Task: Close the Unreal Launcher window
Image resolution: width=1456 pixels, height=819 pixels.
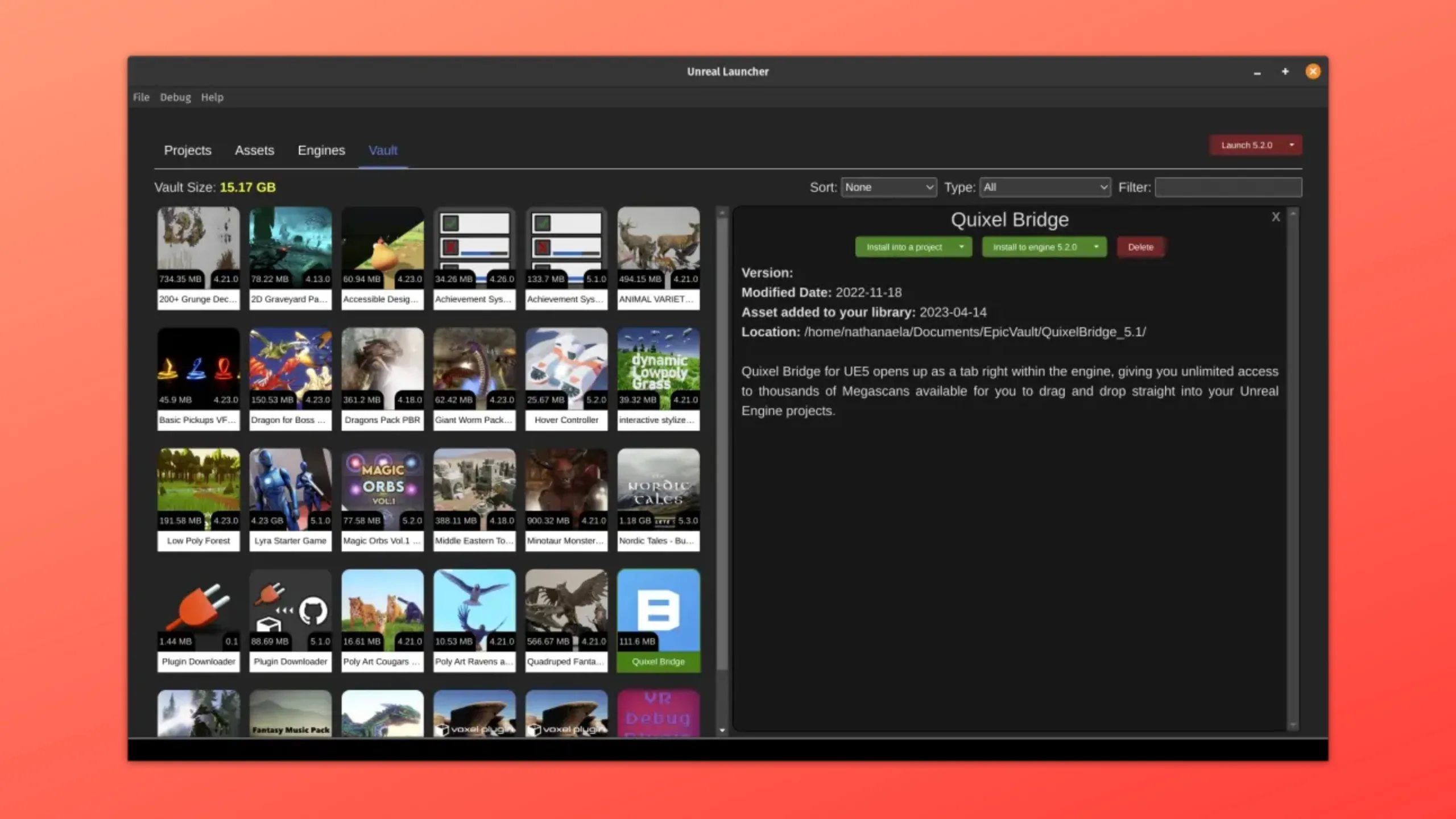Action: 1313,72
